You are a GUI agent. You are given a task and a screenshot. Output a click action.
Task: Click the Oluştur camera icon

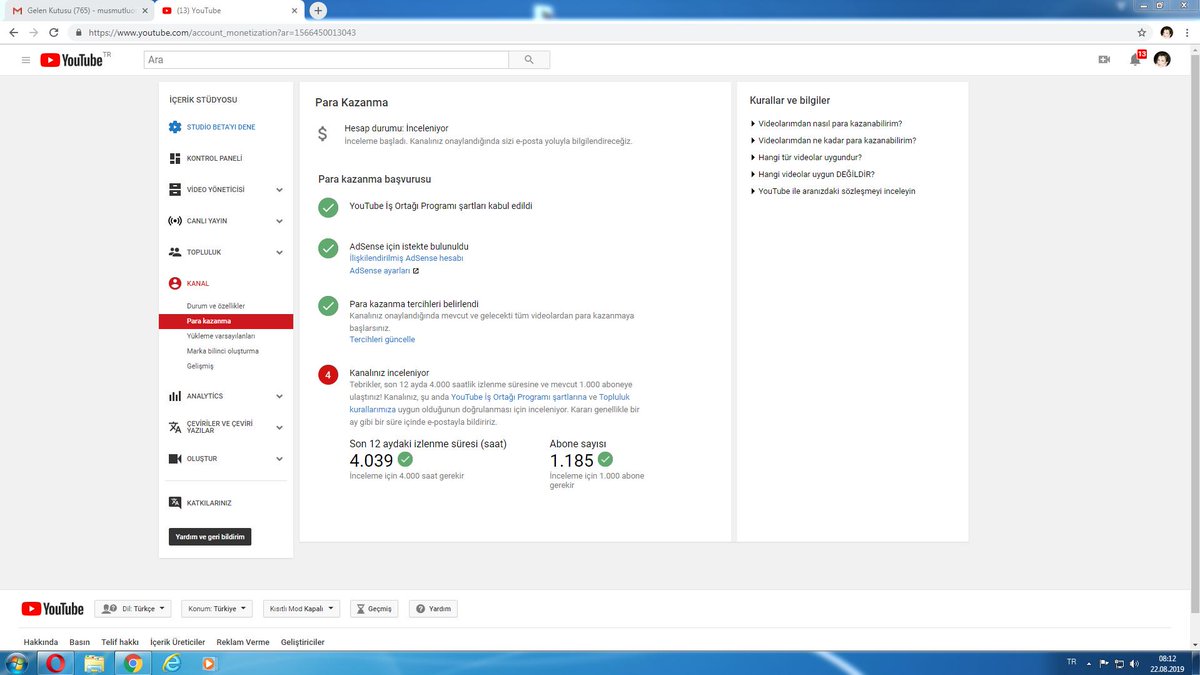pos(175,458)
